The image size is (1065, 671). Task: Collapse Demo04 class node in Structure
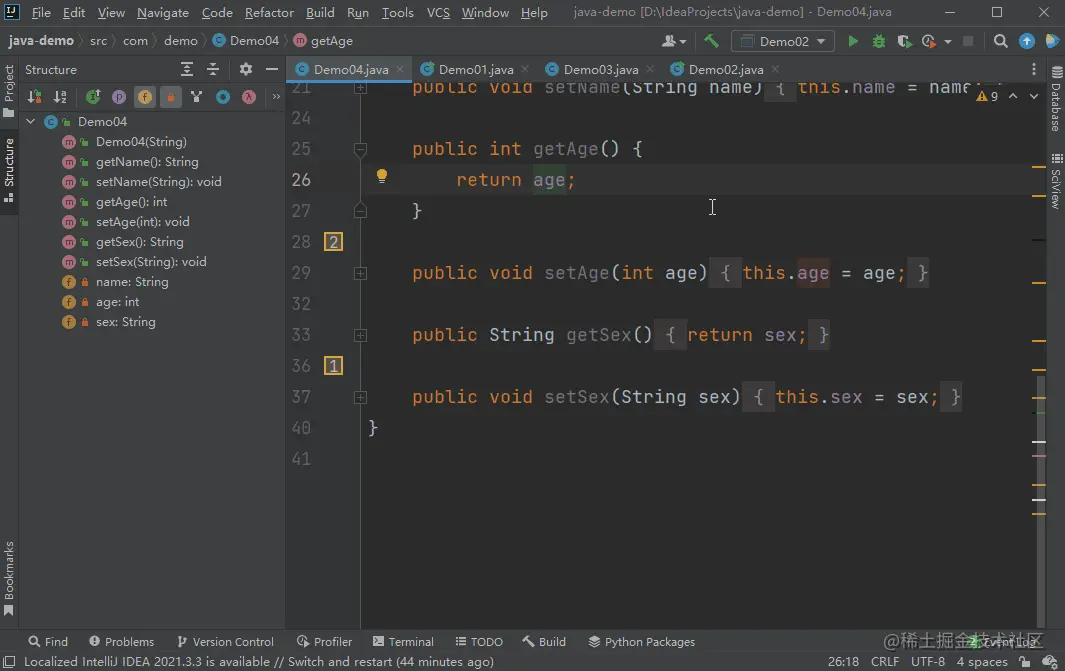[31, 122]
